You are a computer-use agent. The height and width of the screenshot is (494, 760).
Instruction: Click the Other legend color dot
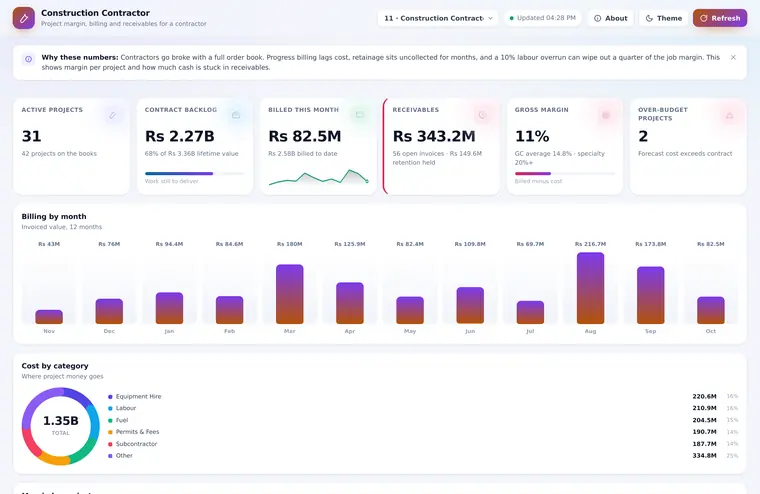pyautogui.click(x=110, y=456)
